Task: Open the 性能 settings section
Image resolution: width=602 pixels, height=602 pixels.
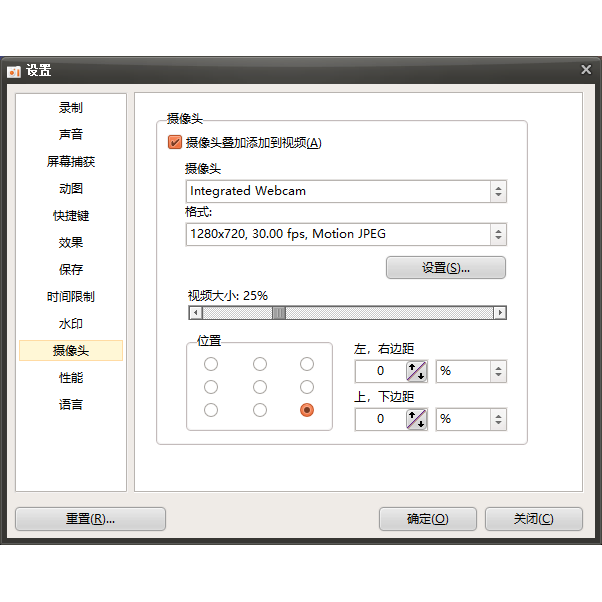Action: 71,378
